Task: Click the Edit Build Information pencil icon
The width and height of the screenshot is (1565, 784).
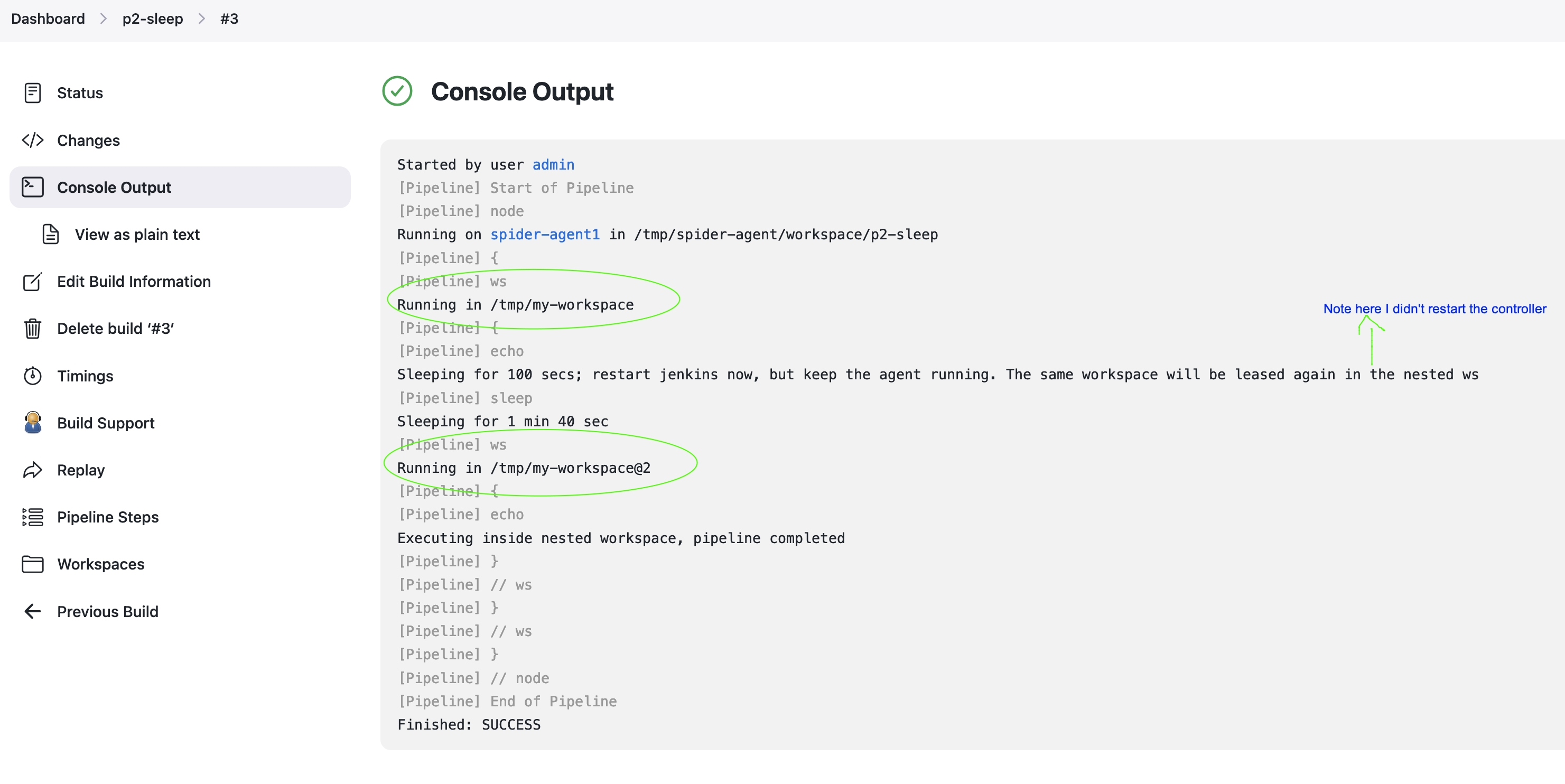Action: (32, 281)
